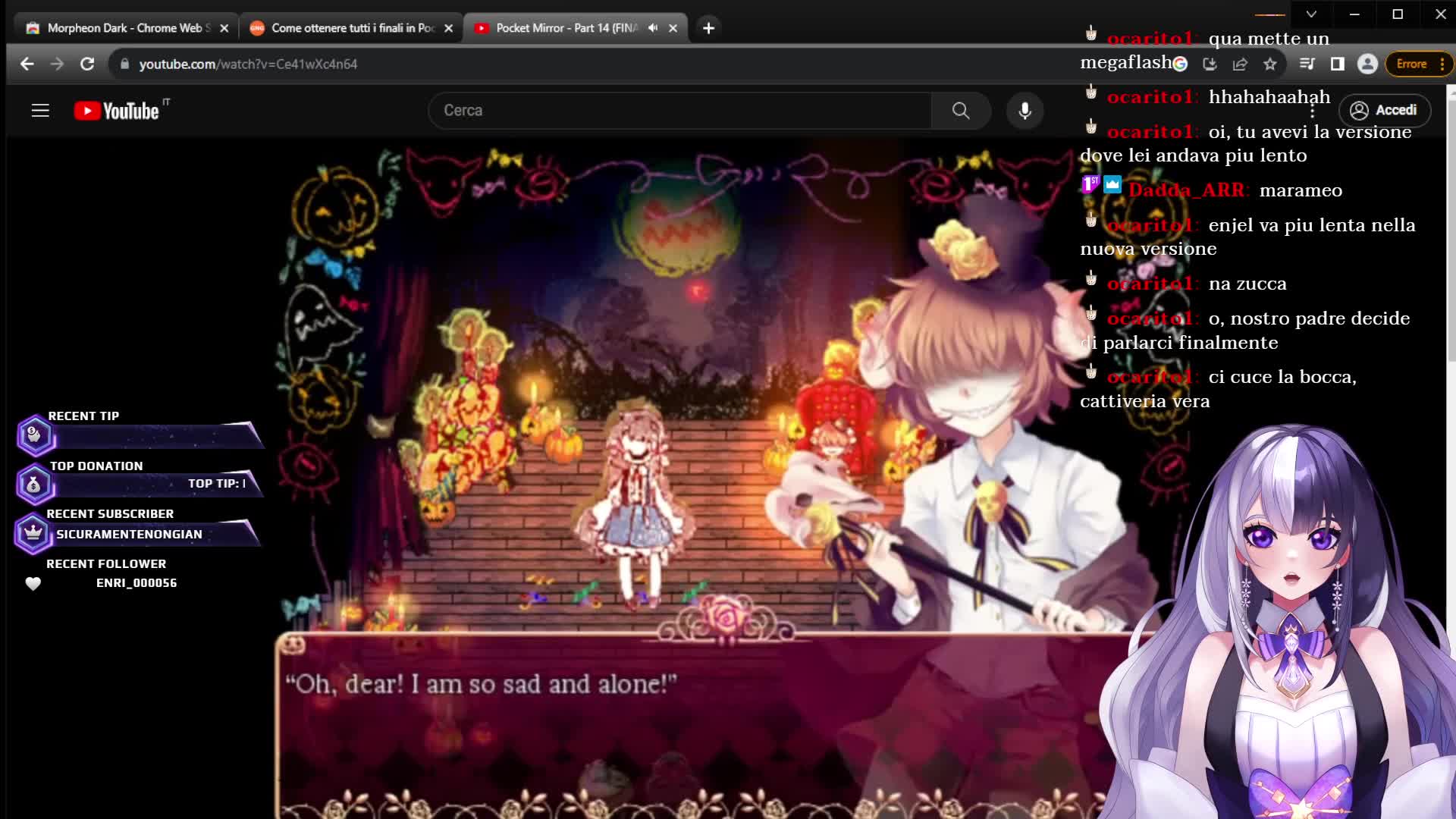
Task: Click game dialogue 'Oh, dear! I am so sad and alone!'
Action: coord(481,684)
